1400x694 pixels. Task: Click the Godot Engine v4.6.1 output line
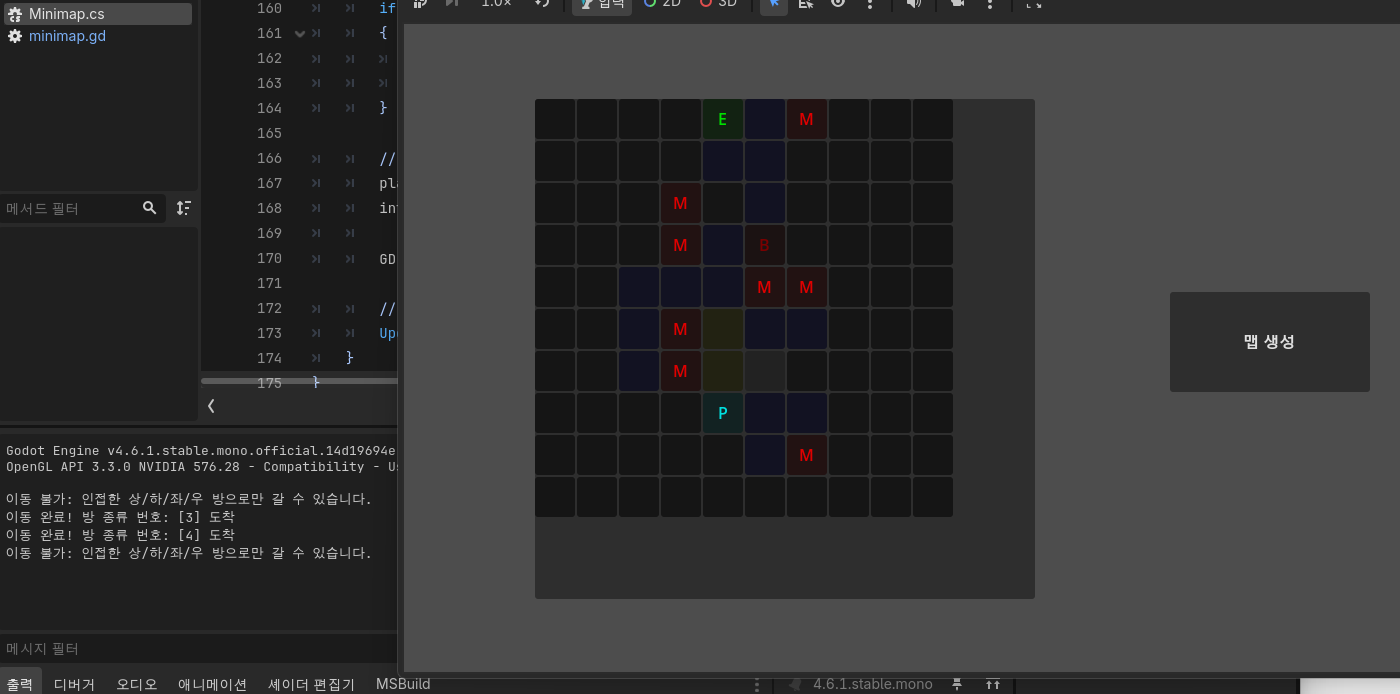click(201, 450)
